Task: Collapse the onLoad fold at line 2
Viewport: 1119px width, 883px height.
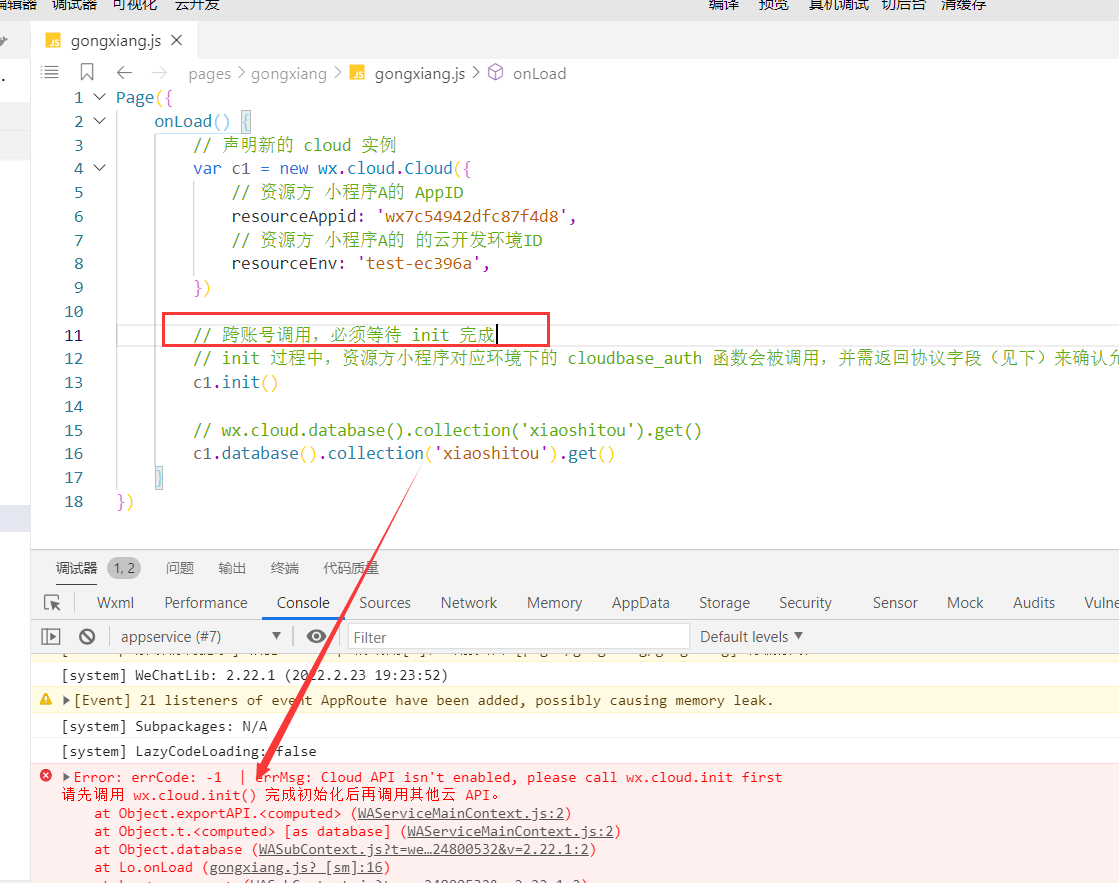Action: [100, 121]
